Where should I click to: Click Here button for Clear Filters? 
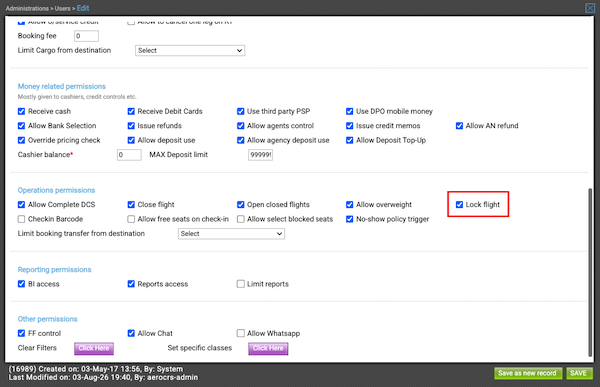tap(94, 348)
